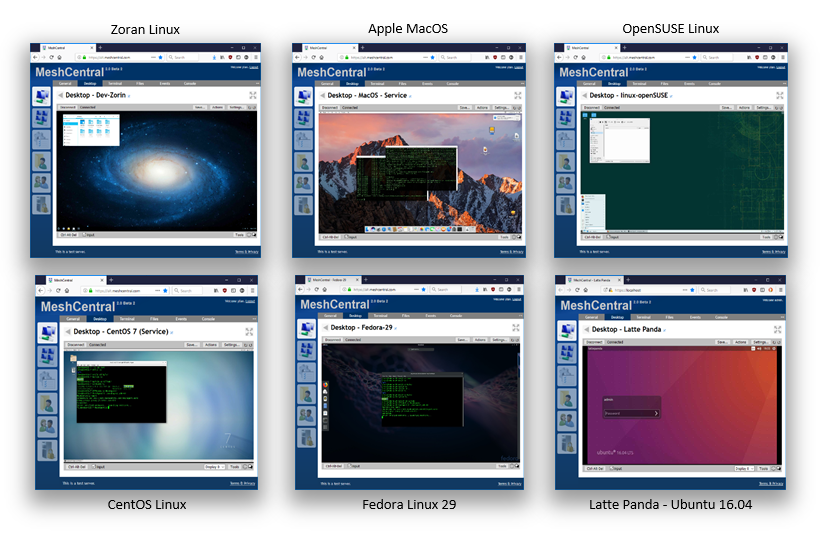This screenshot has height=537, width=820.
Task: Click Settings button in MacOS - Service window
Action: [501, 108]
